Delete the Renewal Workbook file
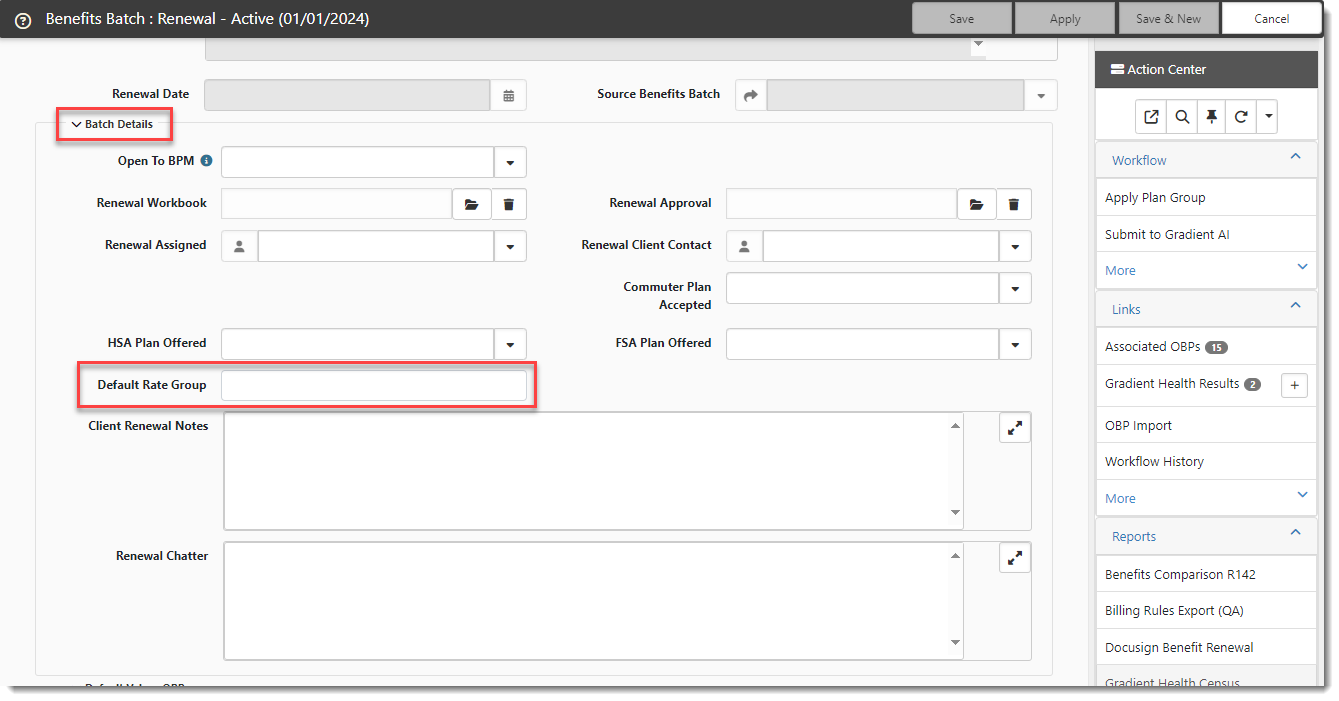This screenshot has width=1339, height=701. [x=508, y=204]
